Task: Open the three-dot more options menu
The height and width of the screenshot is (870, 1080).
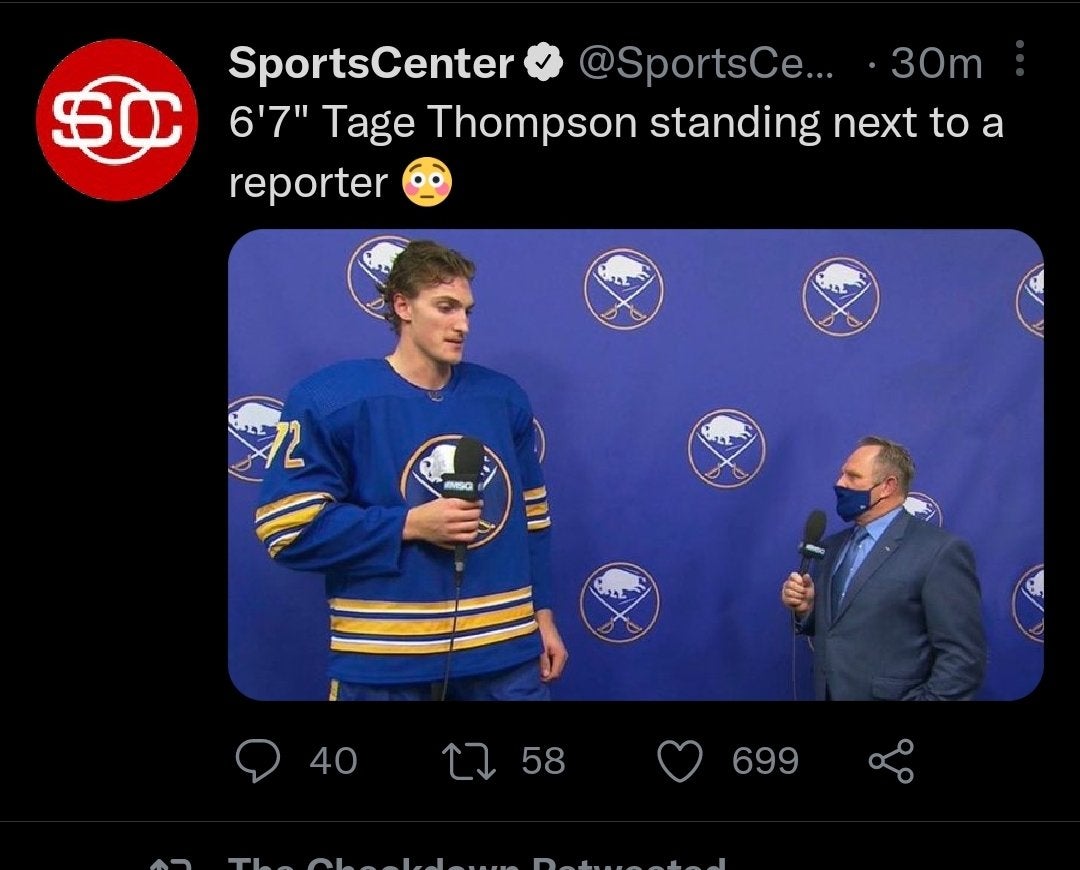Action: pyautogui.click(x=1019, y=62)
